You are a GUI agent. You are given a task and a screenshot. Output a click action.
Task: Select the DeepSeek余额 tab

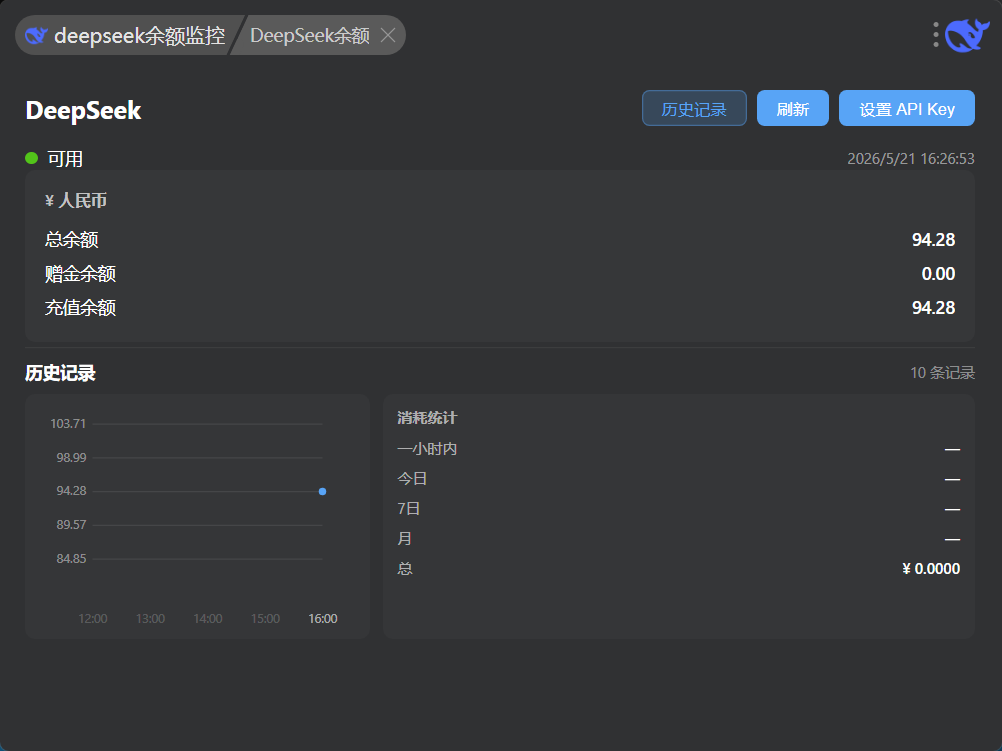310,35
